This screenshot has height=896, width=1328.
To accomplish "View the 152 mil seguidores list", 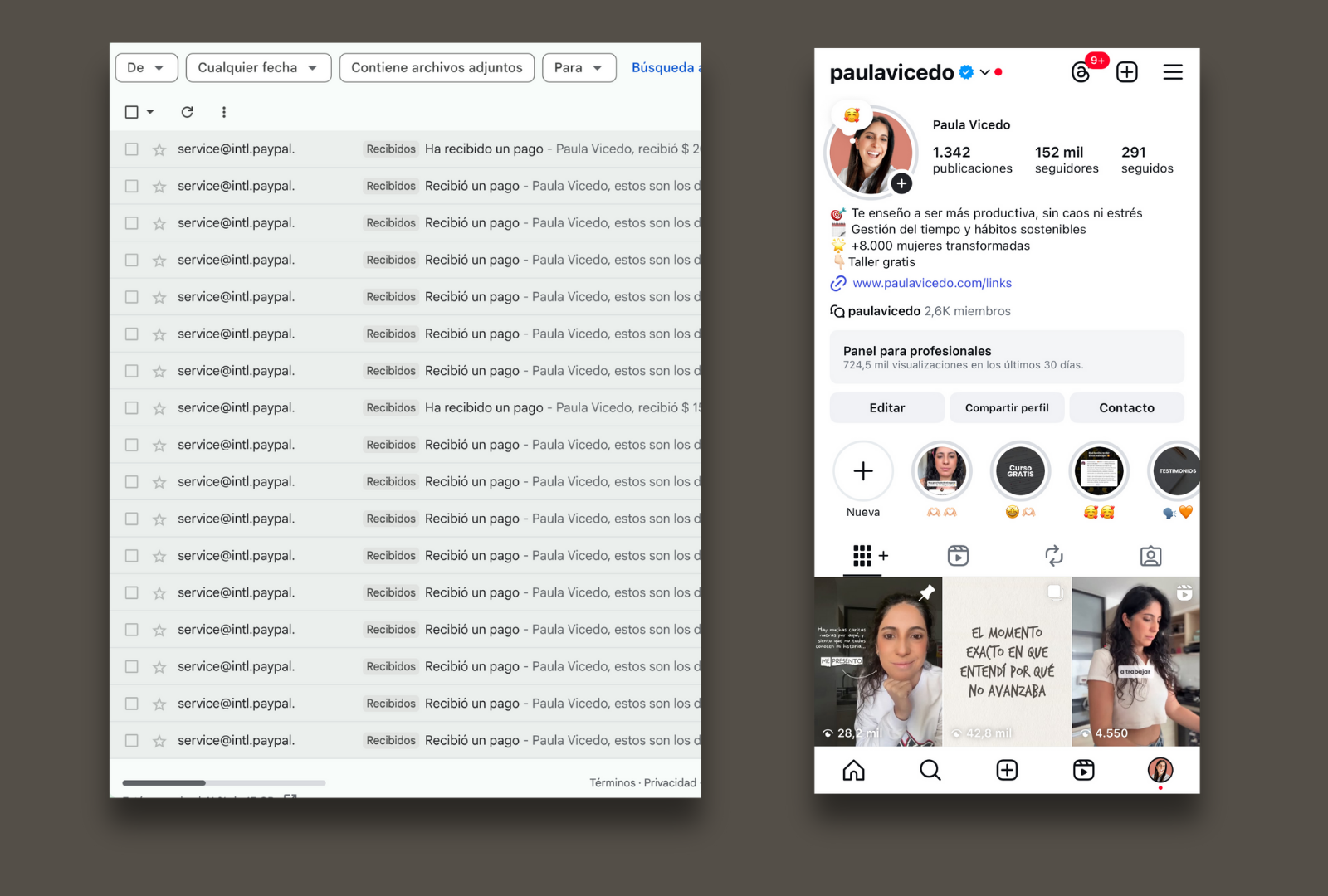I will point(1067,160).
